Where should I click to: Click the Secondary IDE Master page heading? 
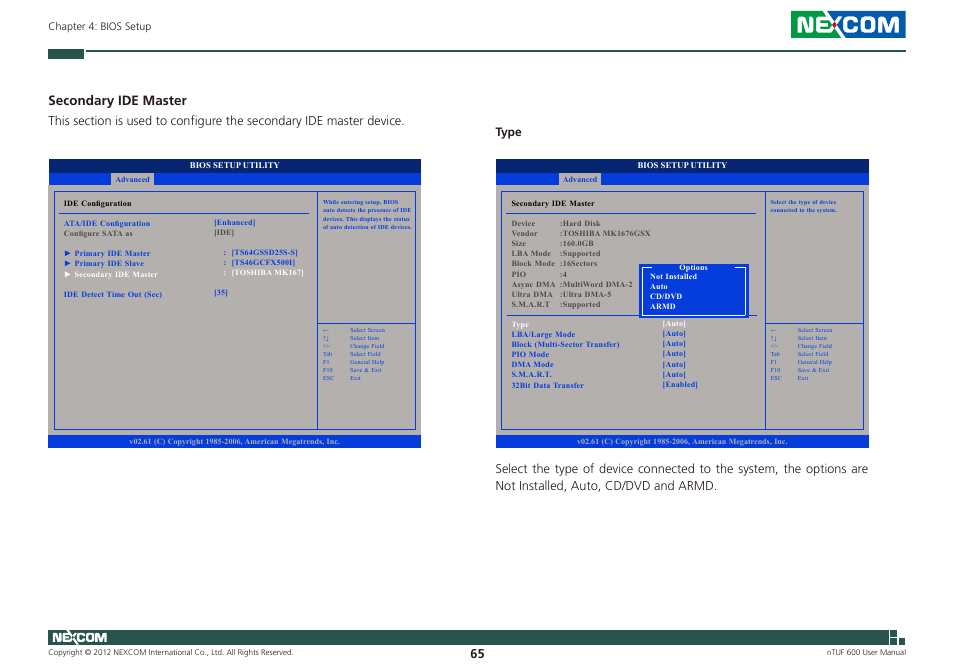click(117, 100)
